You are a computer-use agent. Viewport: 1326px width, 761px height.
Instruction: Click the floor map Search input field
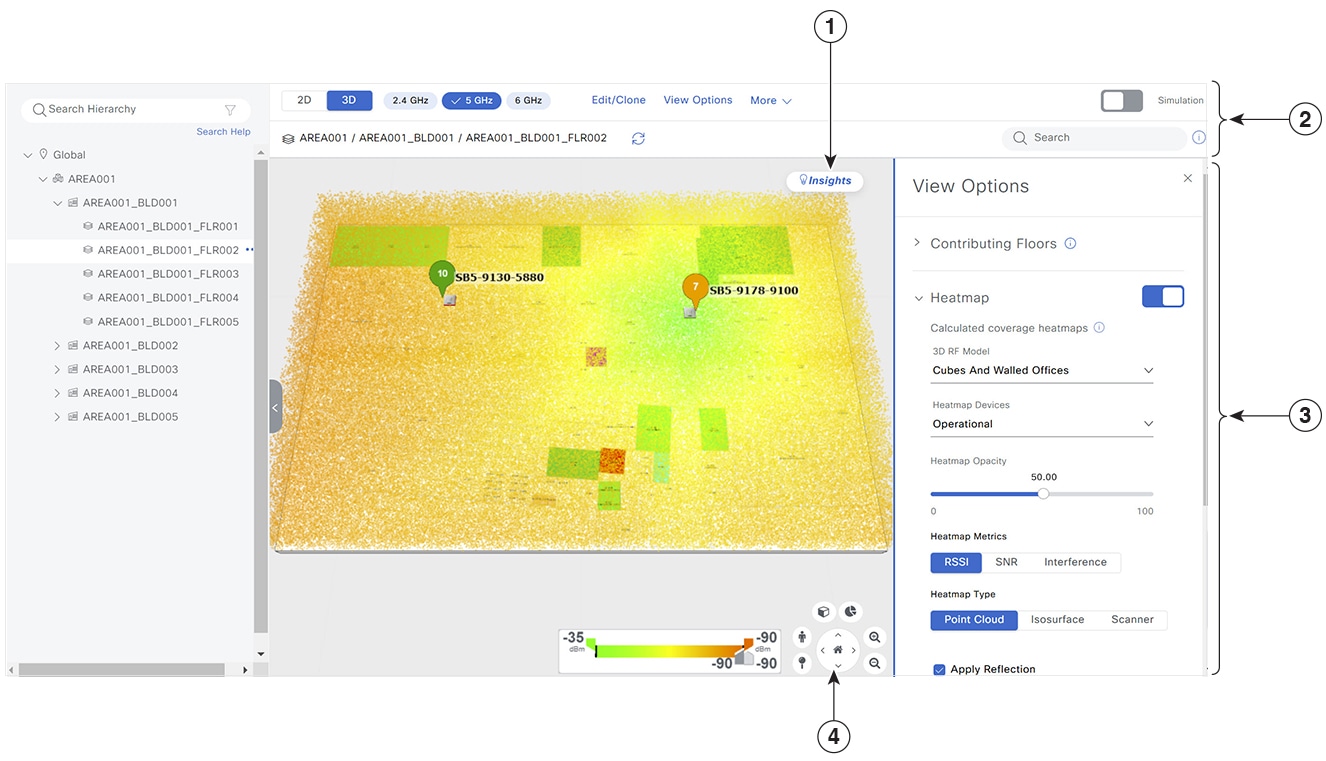1095,138
